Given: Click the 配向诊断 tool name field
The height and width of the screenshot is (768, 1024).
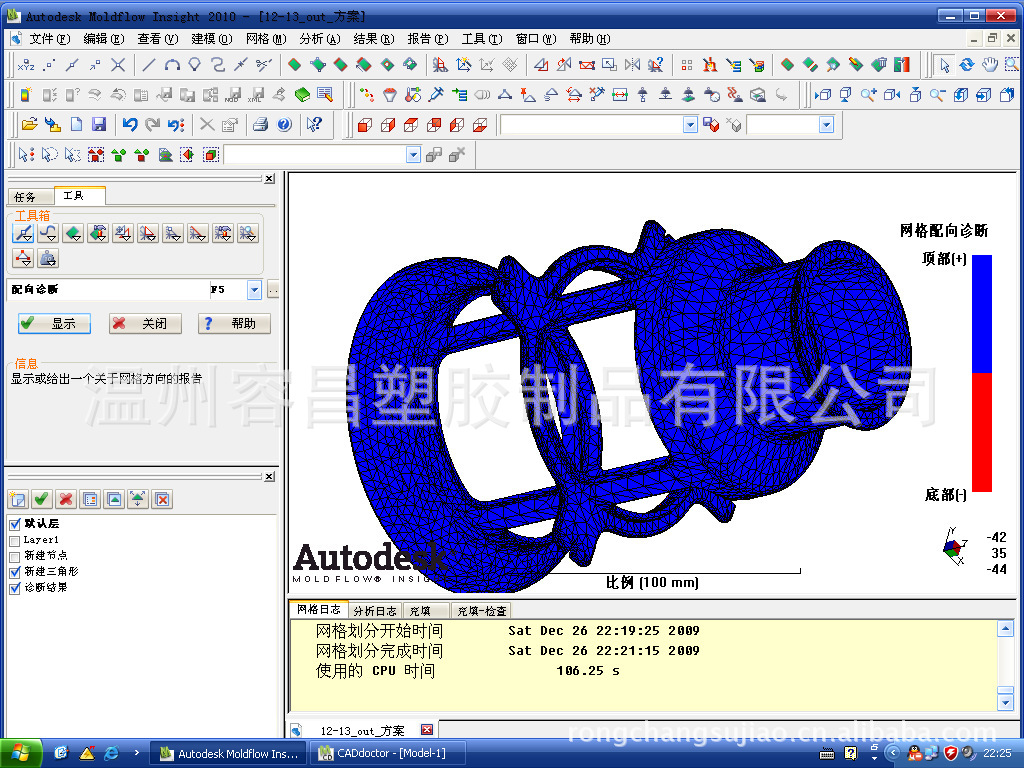Looking at the screenshot, I should pos(109,289).
